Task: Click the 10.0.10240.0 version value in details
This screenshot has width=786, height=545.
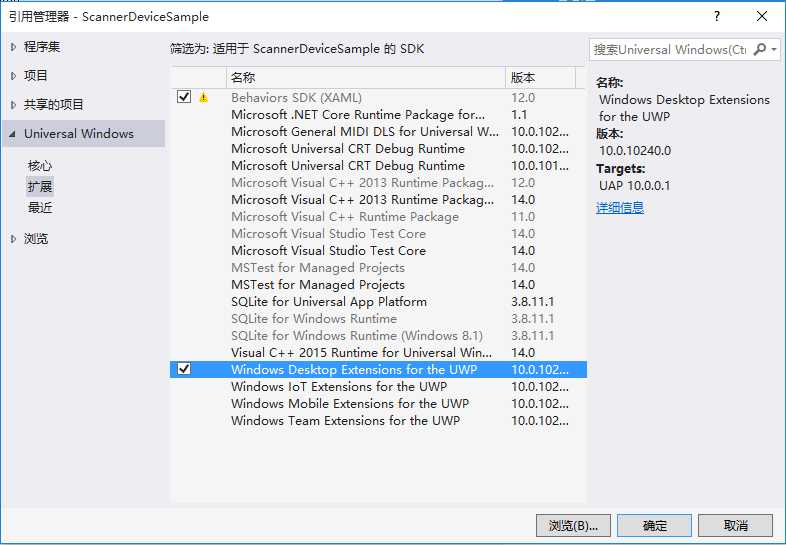Action: tap(635, 150)
